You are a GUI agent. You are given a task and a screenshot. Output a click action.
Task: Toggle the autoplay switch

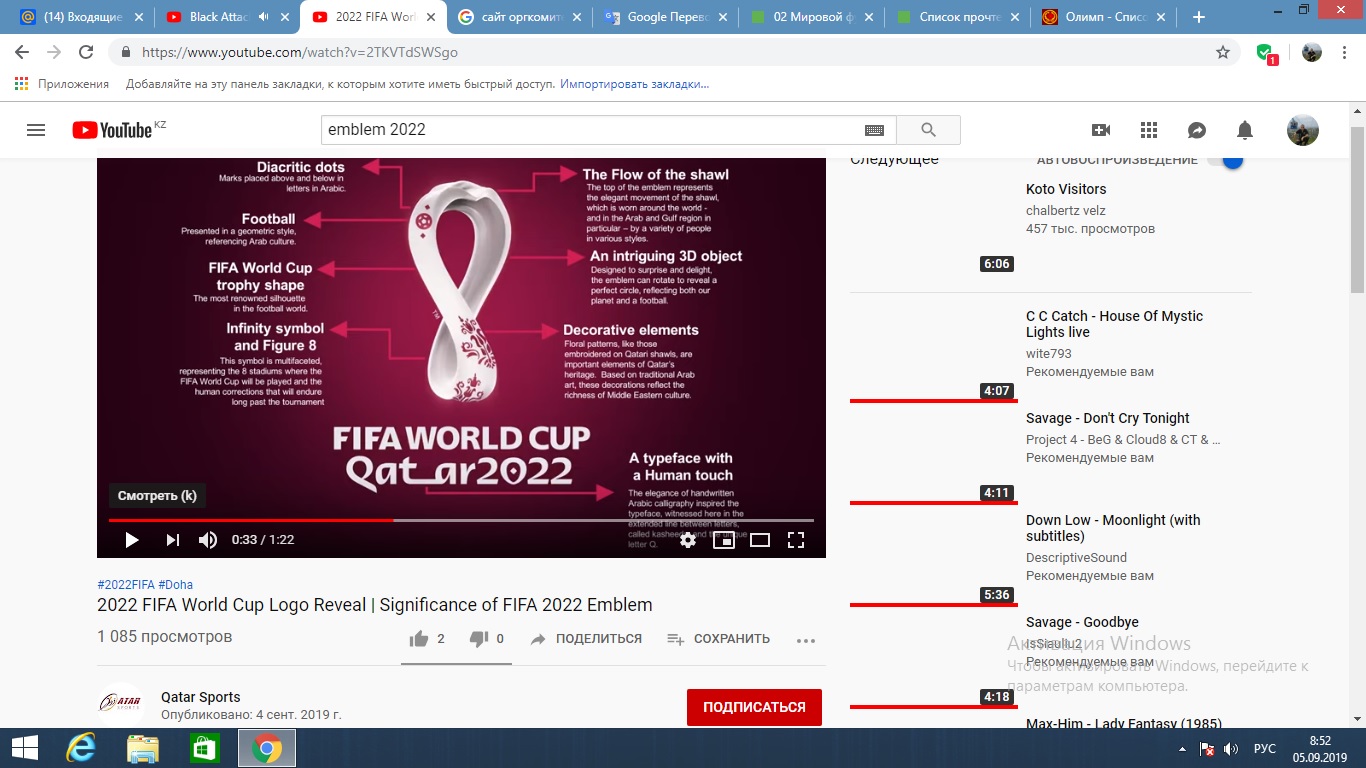(x=1224, y=160)
